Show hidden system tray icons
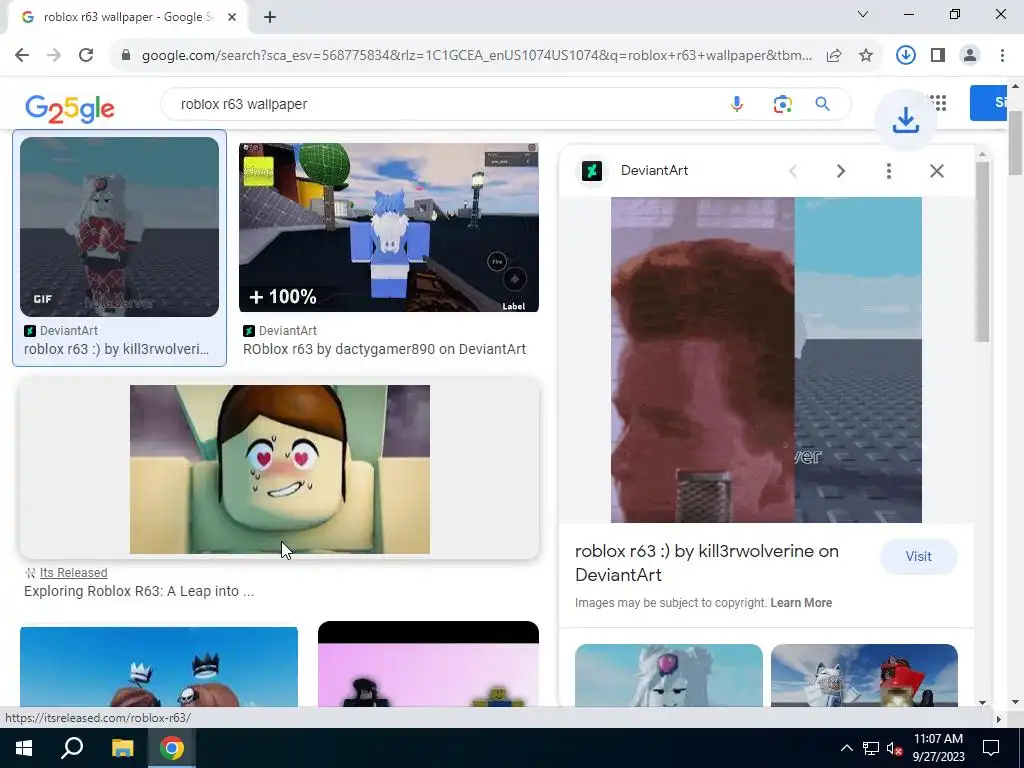The image size is (1024, 768). pos(846,748)
